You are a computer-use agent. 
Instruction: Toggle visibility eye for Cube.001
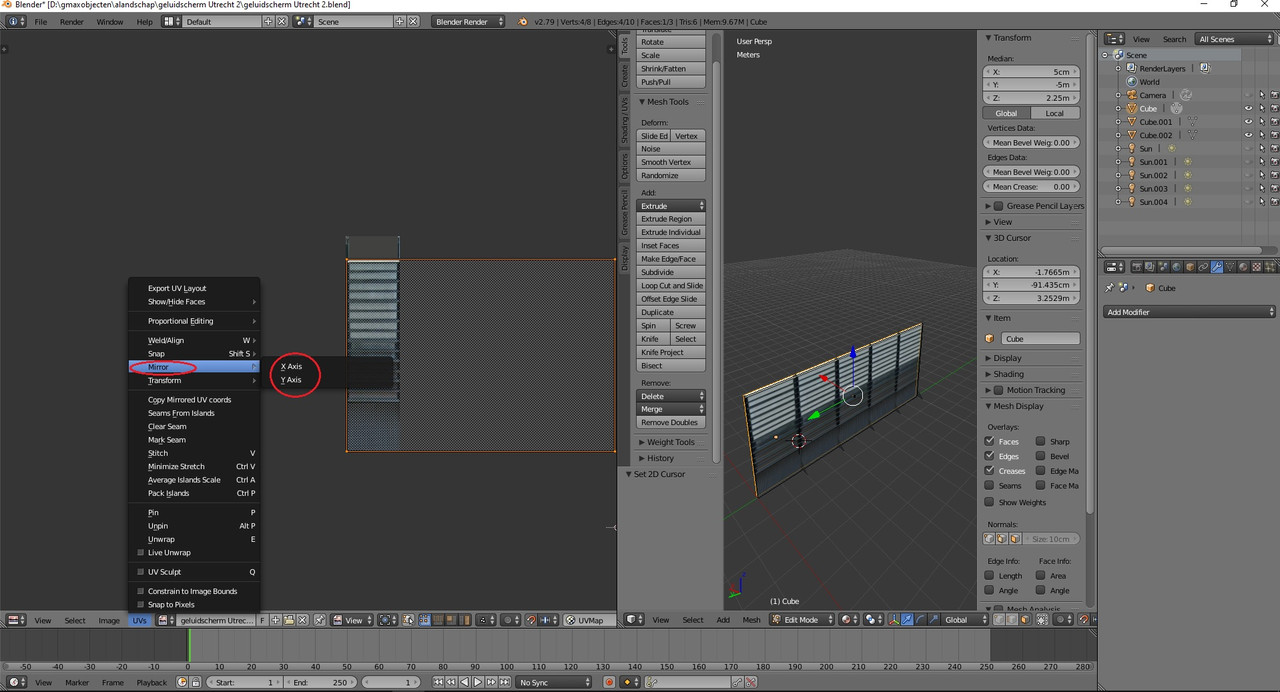(x=1248, y=122)
